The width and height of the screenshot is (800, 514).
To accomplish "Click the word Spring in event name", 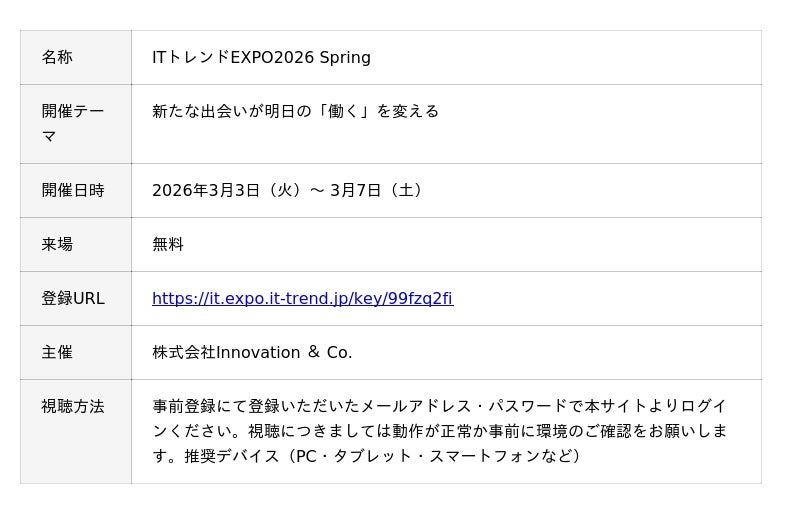I will (x=345, y=57).
